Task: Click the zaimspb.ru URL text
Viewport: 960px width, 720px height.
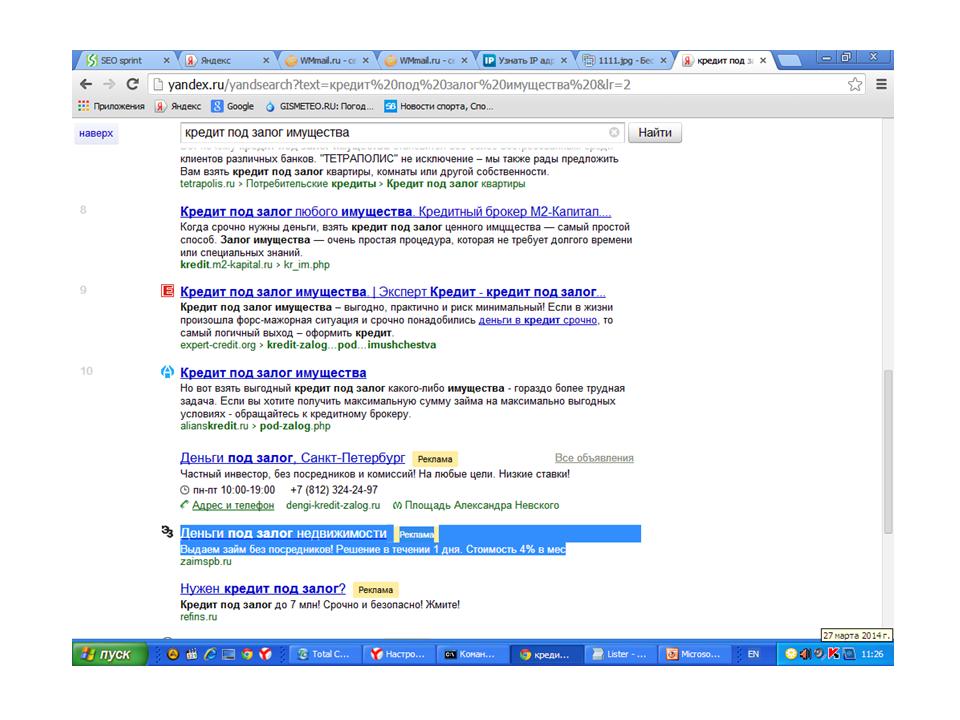Action: (206, 561)
